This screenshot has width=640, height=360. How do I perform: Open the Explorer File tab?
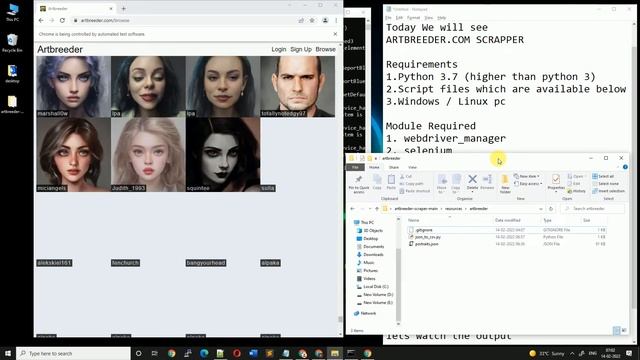pyautogui.click(x=355, y=167)
